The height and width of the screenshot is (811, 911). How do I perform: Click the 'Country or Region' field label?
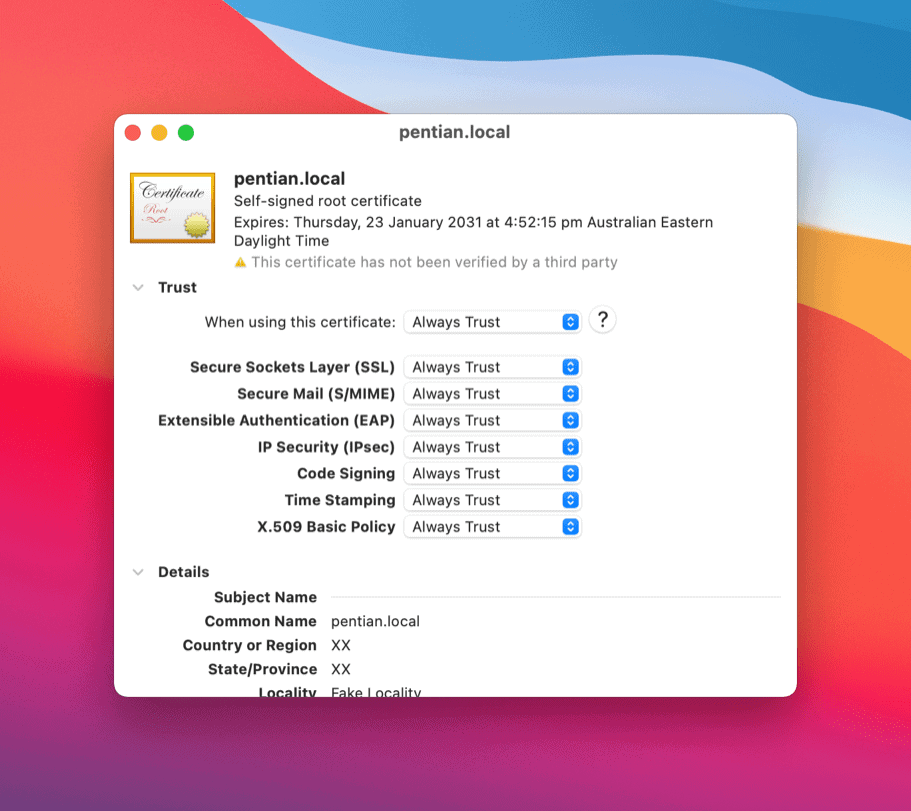(x=250, y=645)
